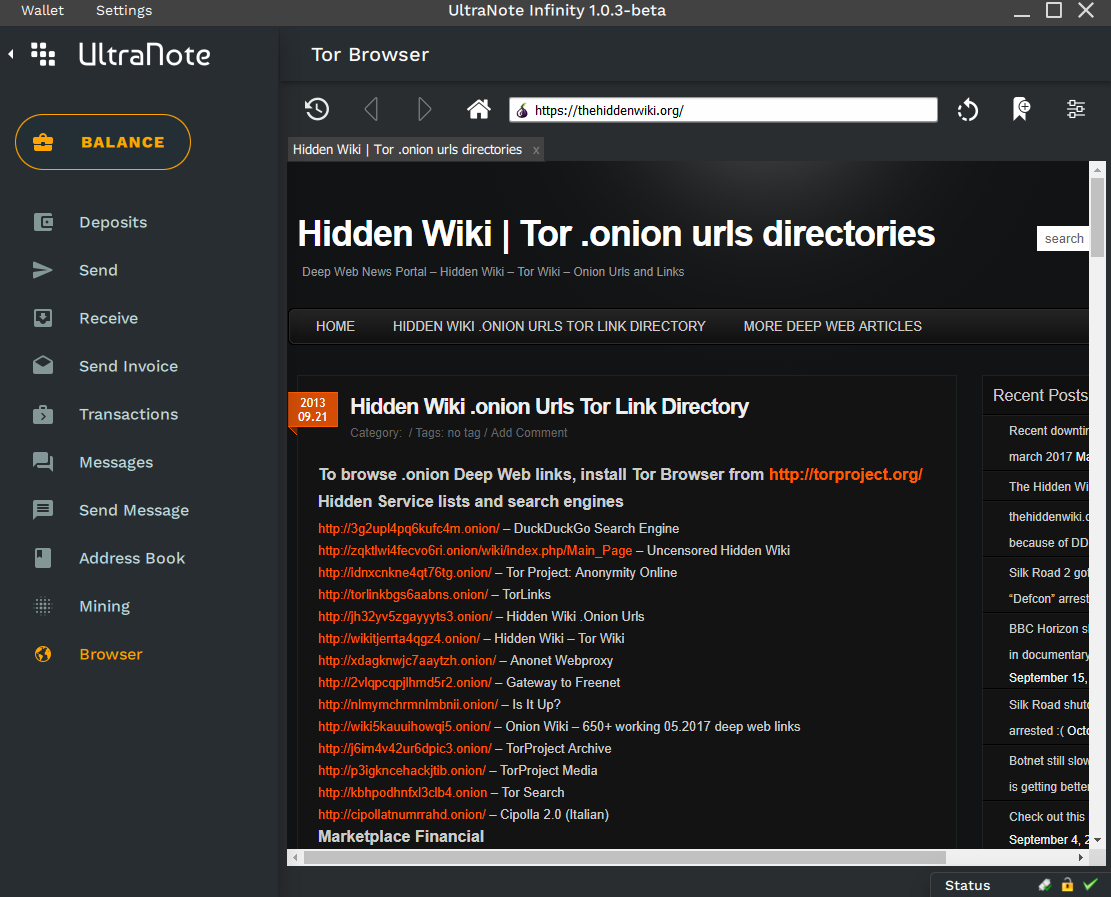Click the Tor onion icon in address bar
Screen dimensions: 1111x897
(522, 111)
